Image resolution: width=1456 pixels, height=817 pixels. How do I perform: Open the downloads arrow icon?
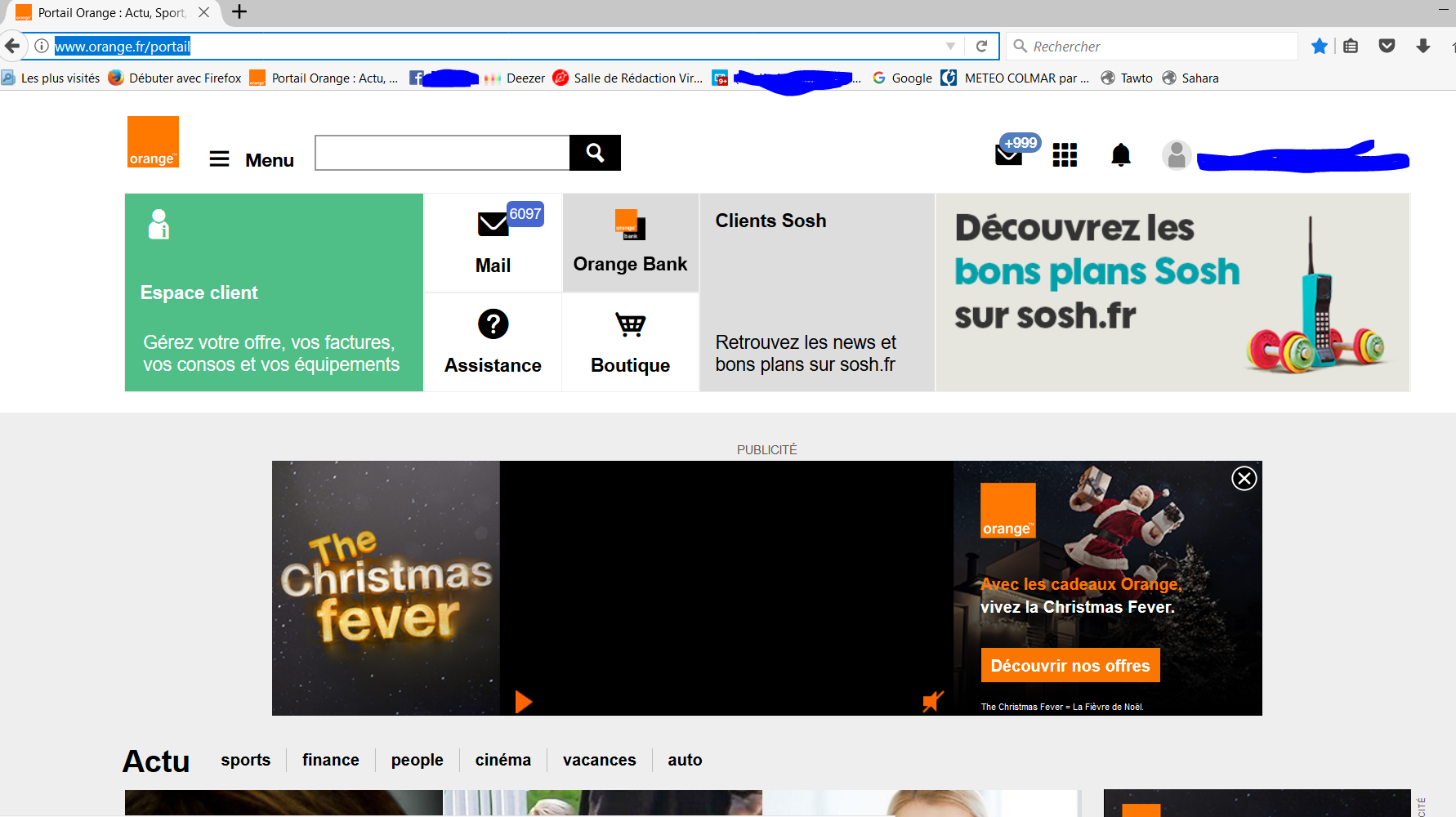tap(1423, 46)
